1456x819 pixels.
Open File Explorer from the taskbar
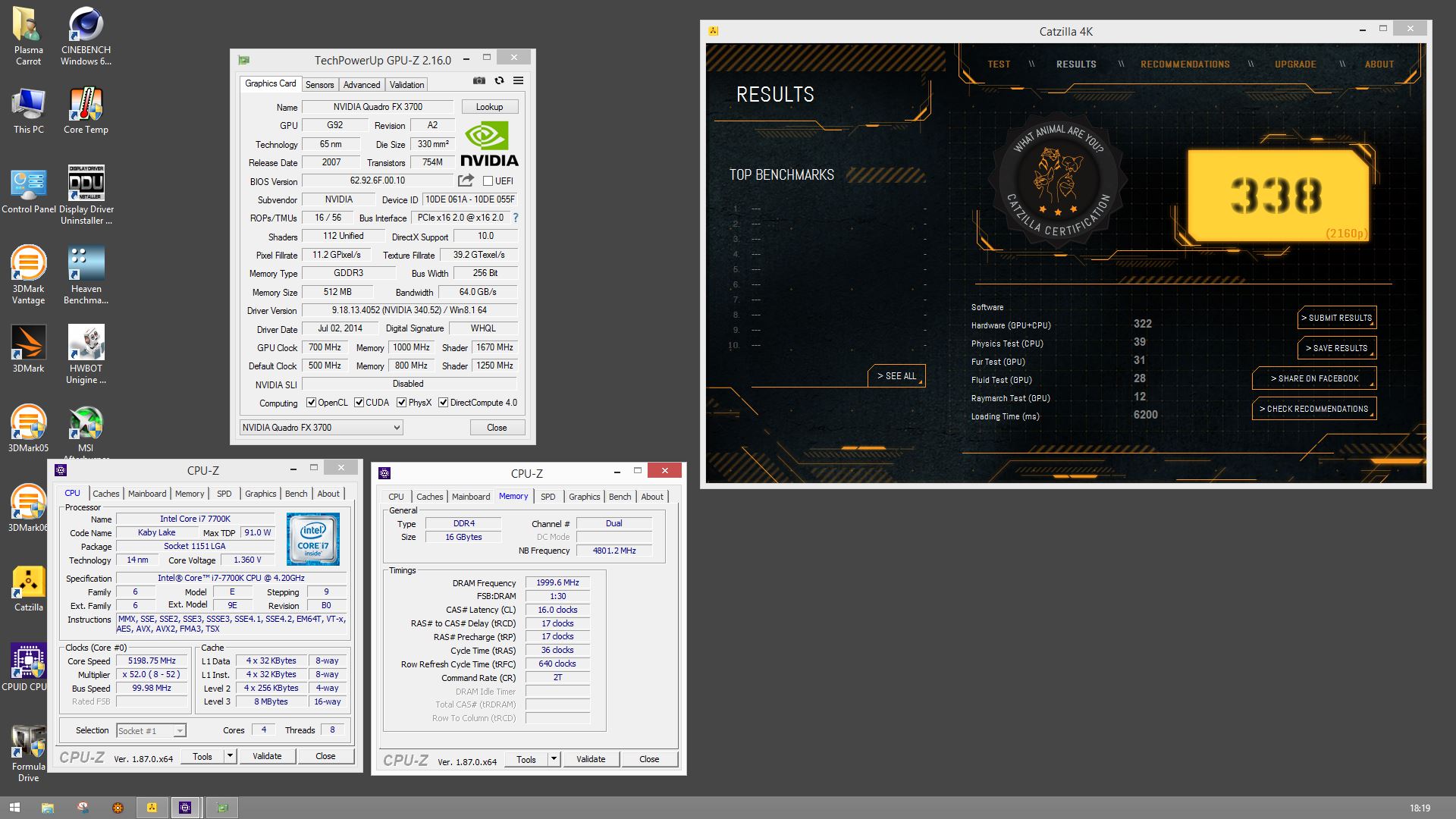pyautogui.click(x=47, y=808)
